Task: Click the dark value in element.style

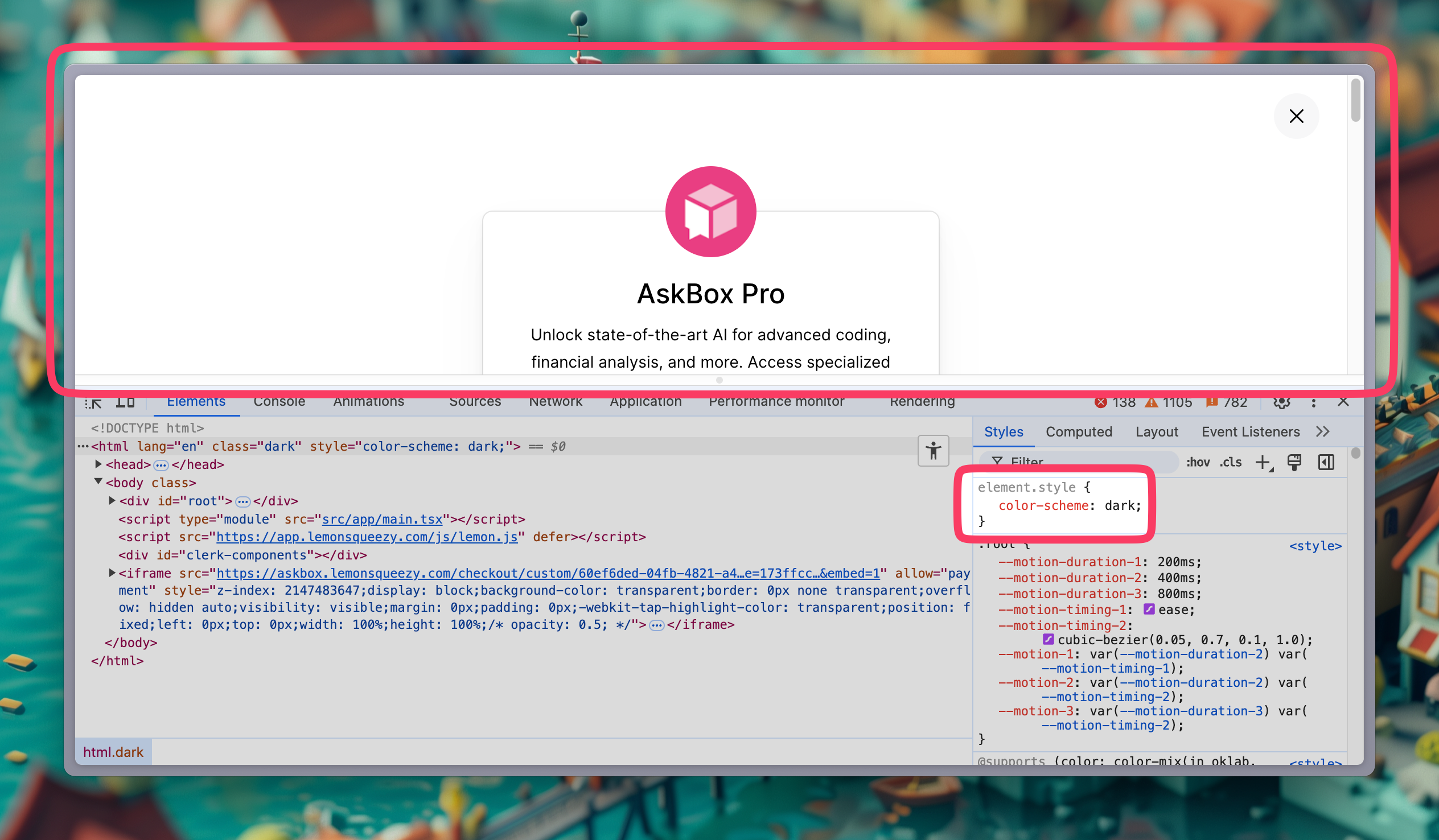Action: (1119, 505)
